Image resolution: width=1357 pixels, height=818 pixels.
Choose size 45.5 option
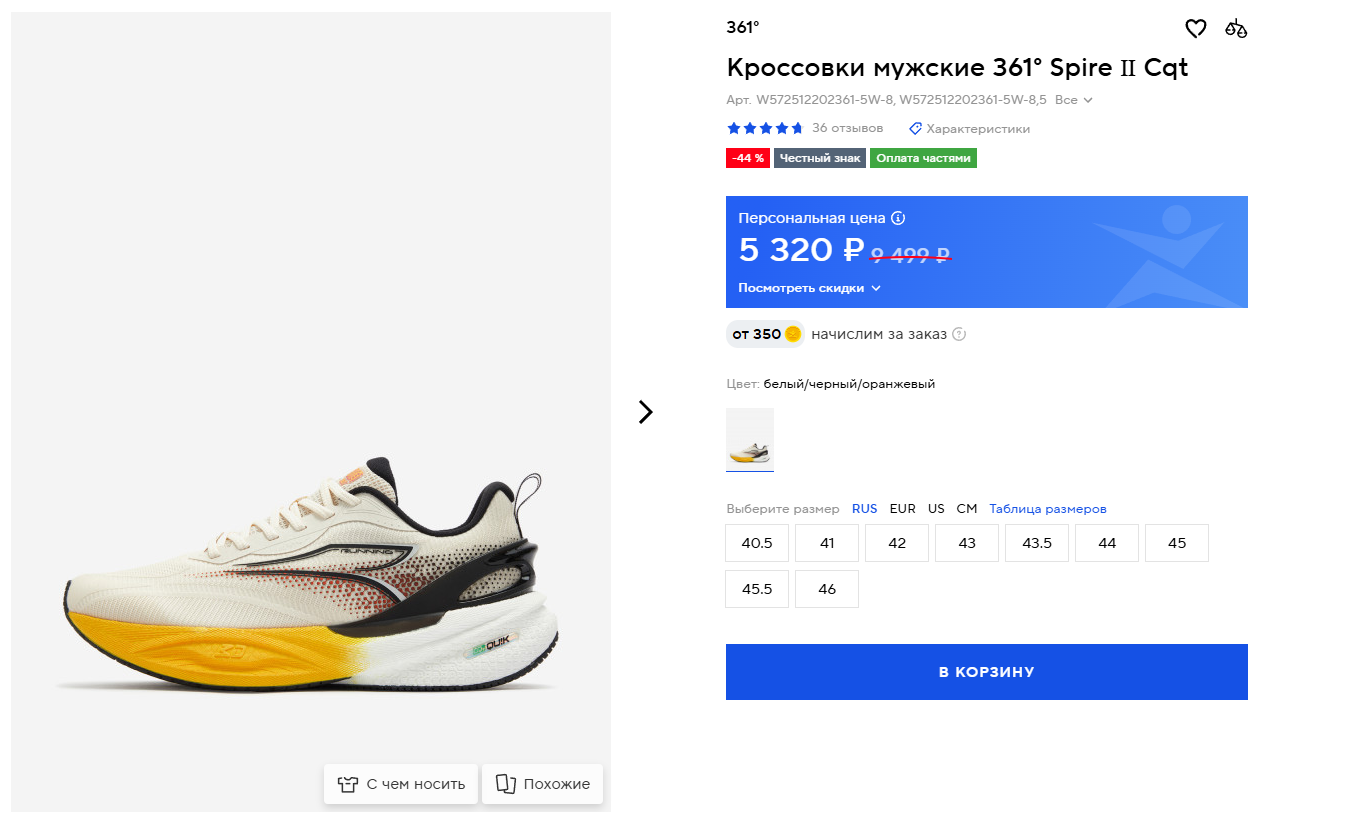757,589
